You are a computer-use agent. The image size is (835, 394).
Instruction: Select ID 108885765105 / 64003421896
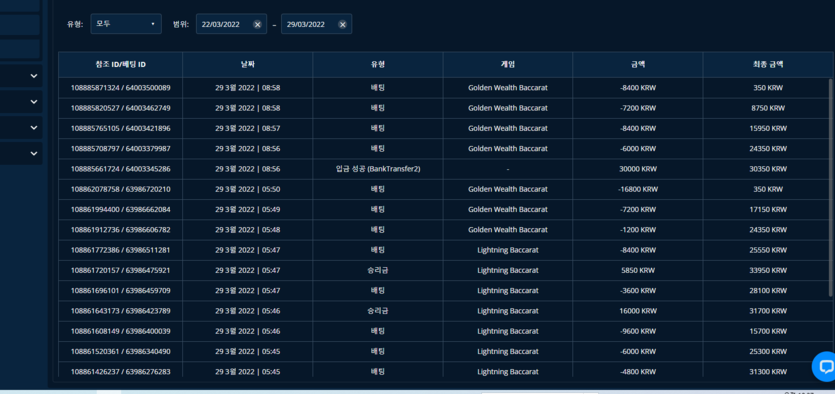coord(120,128)
